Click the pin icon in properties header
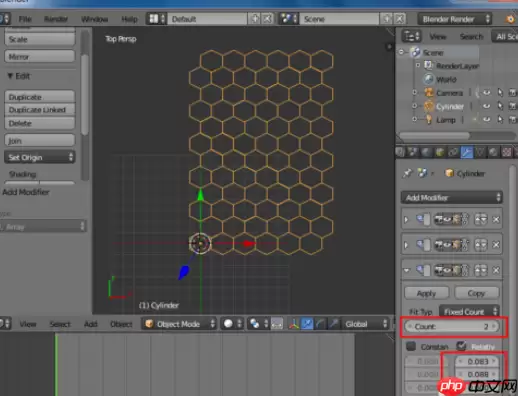Screen dimensions: 518x396 407,173
